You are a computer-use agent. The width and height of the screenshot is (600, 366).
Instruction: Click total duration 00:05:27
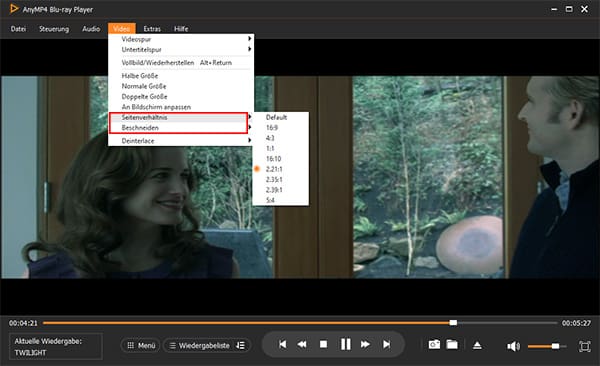click(576, 323)
